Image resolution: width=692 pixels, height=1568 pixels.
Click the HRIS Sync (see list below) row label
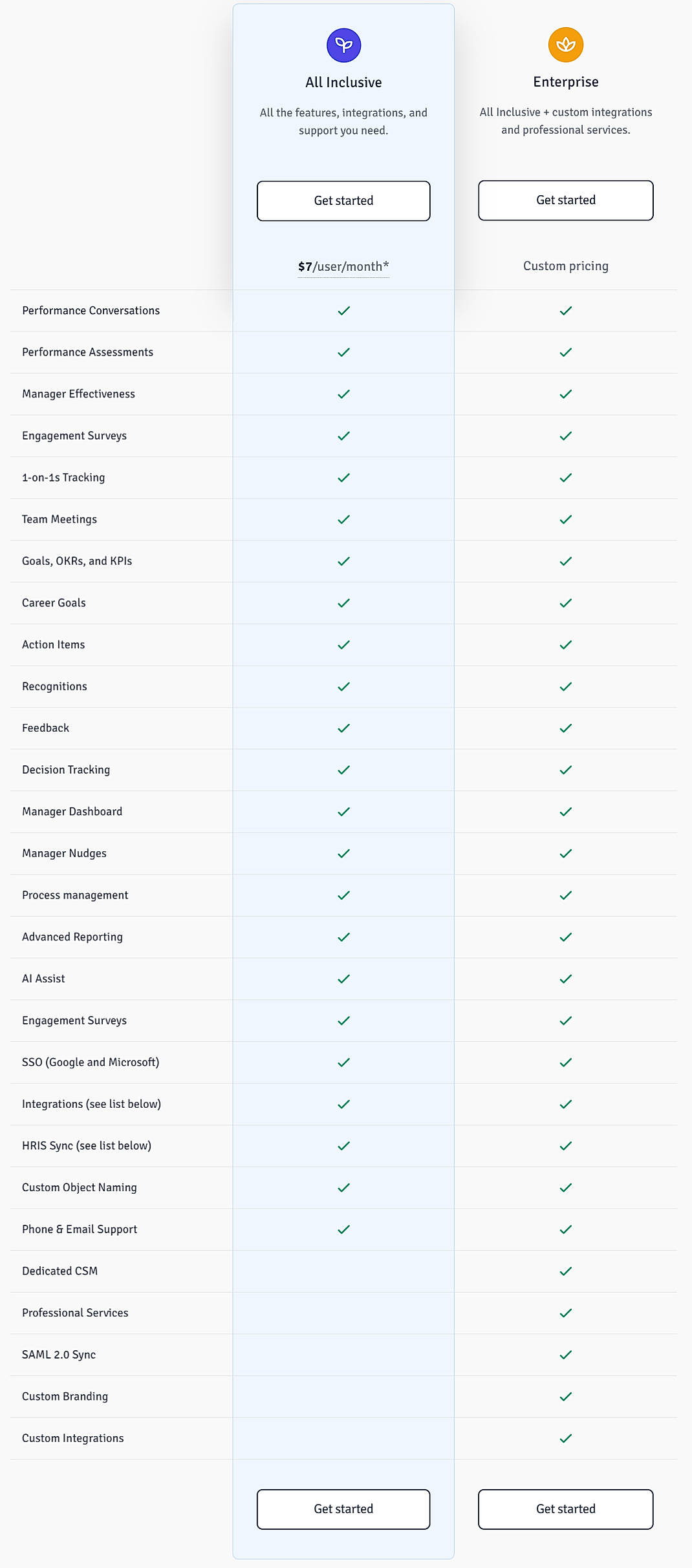pos(87,1145)
